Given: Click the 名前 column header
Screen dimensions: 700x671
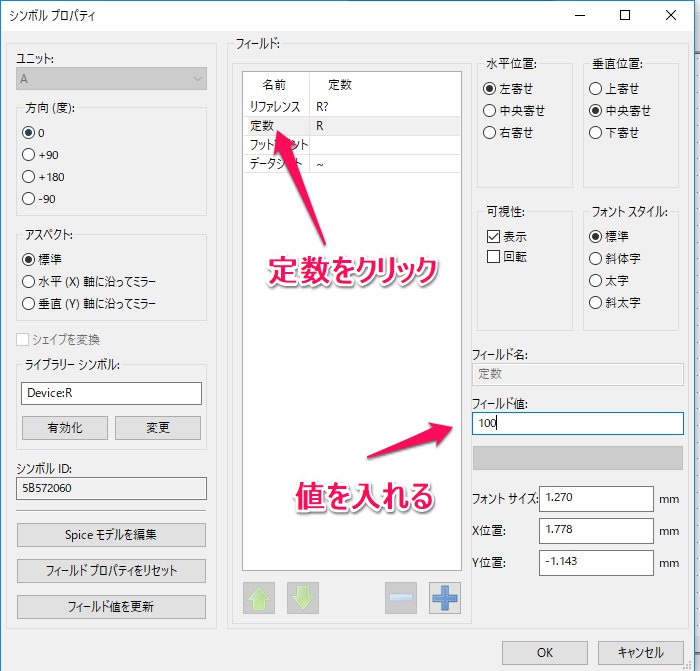Looking at the screenshot, I should (x=274, y=85).
